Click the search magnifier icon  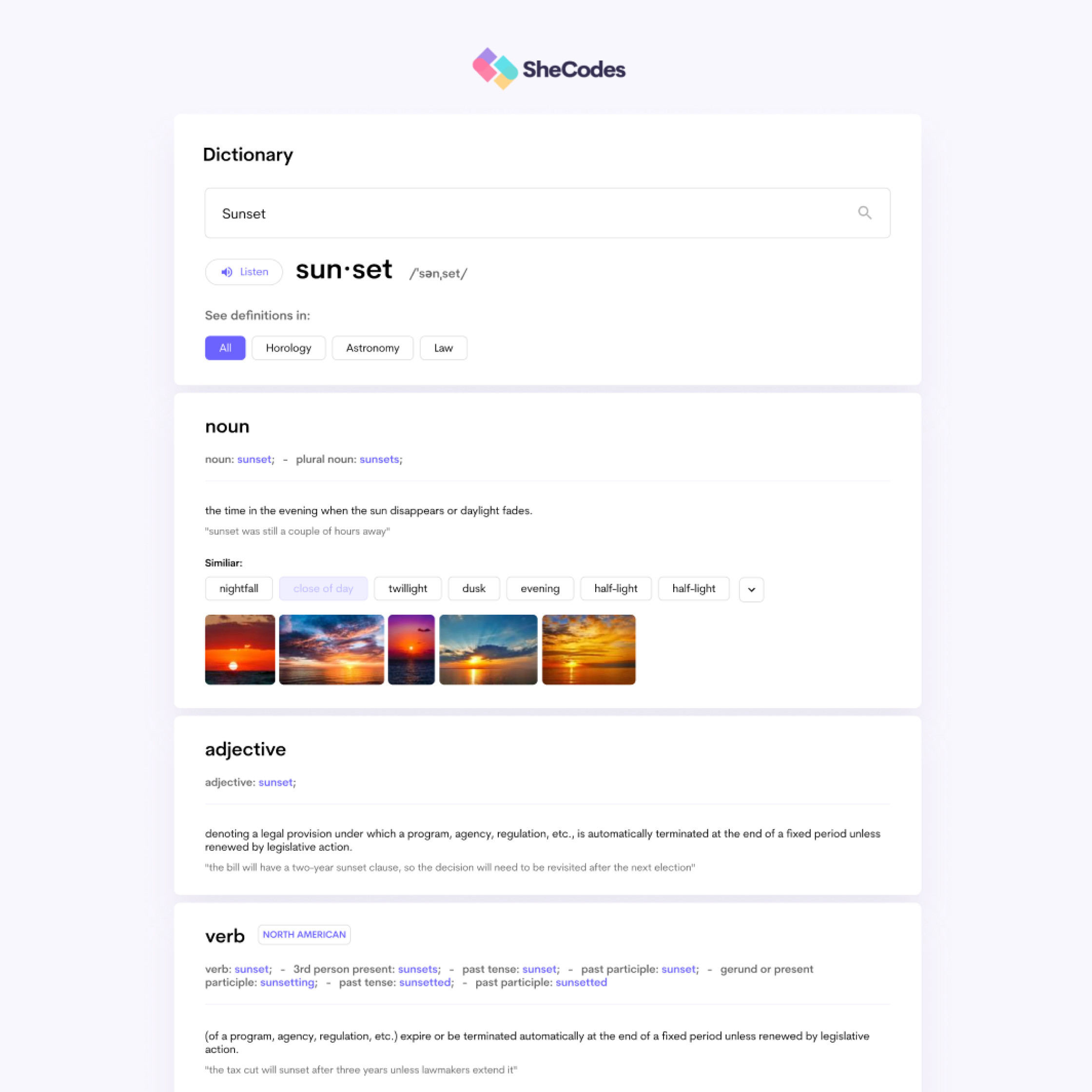click(864, 213)
